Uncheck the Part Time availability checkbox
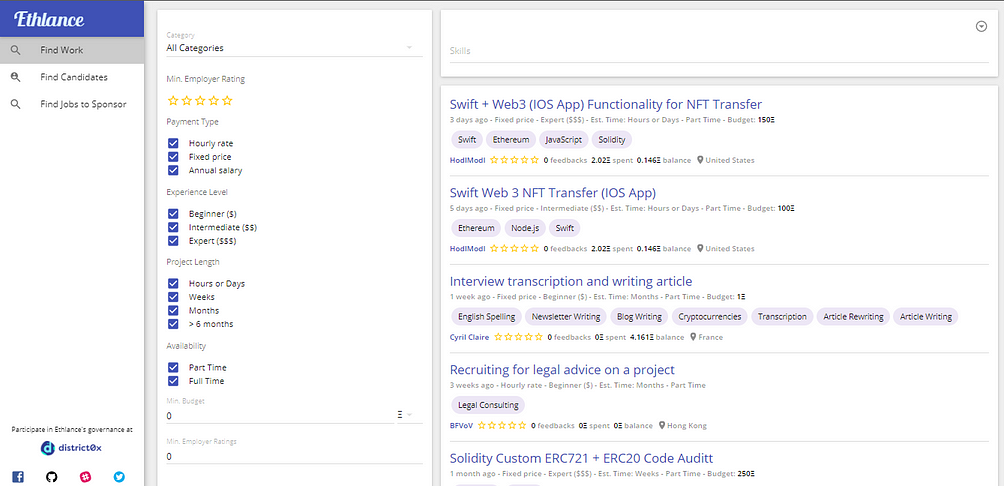The image size is (1004, 486). coord(173,368)
